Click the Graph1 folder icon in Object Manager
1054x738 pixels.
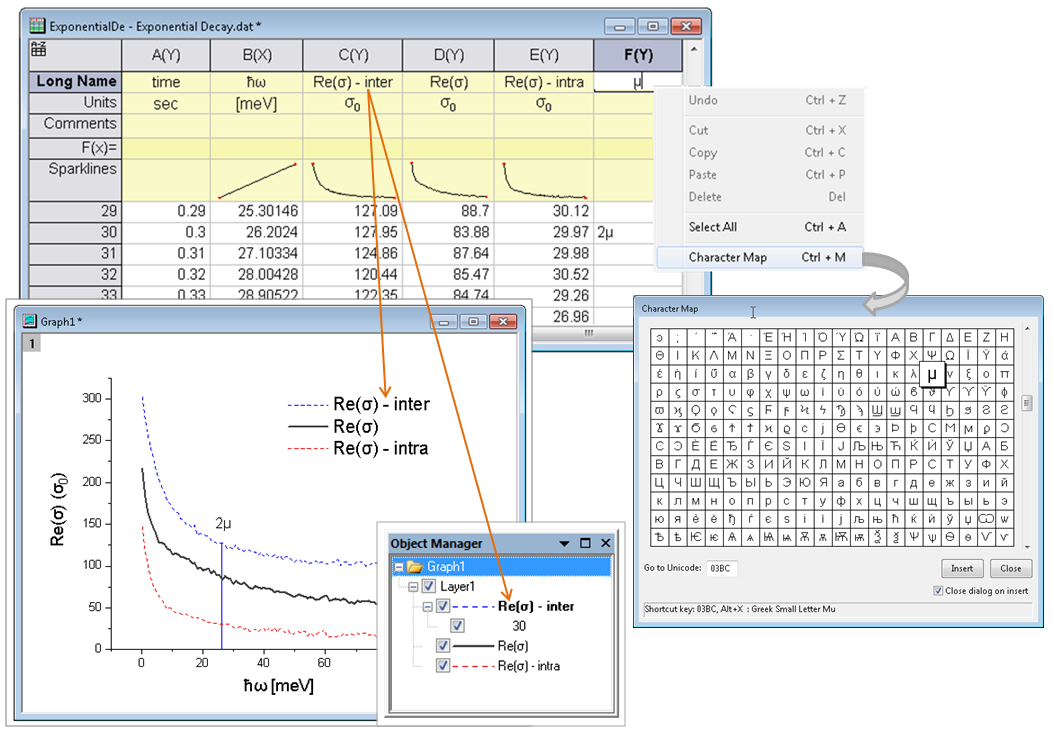click(415, 567)
